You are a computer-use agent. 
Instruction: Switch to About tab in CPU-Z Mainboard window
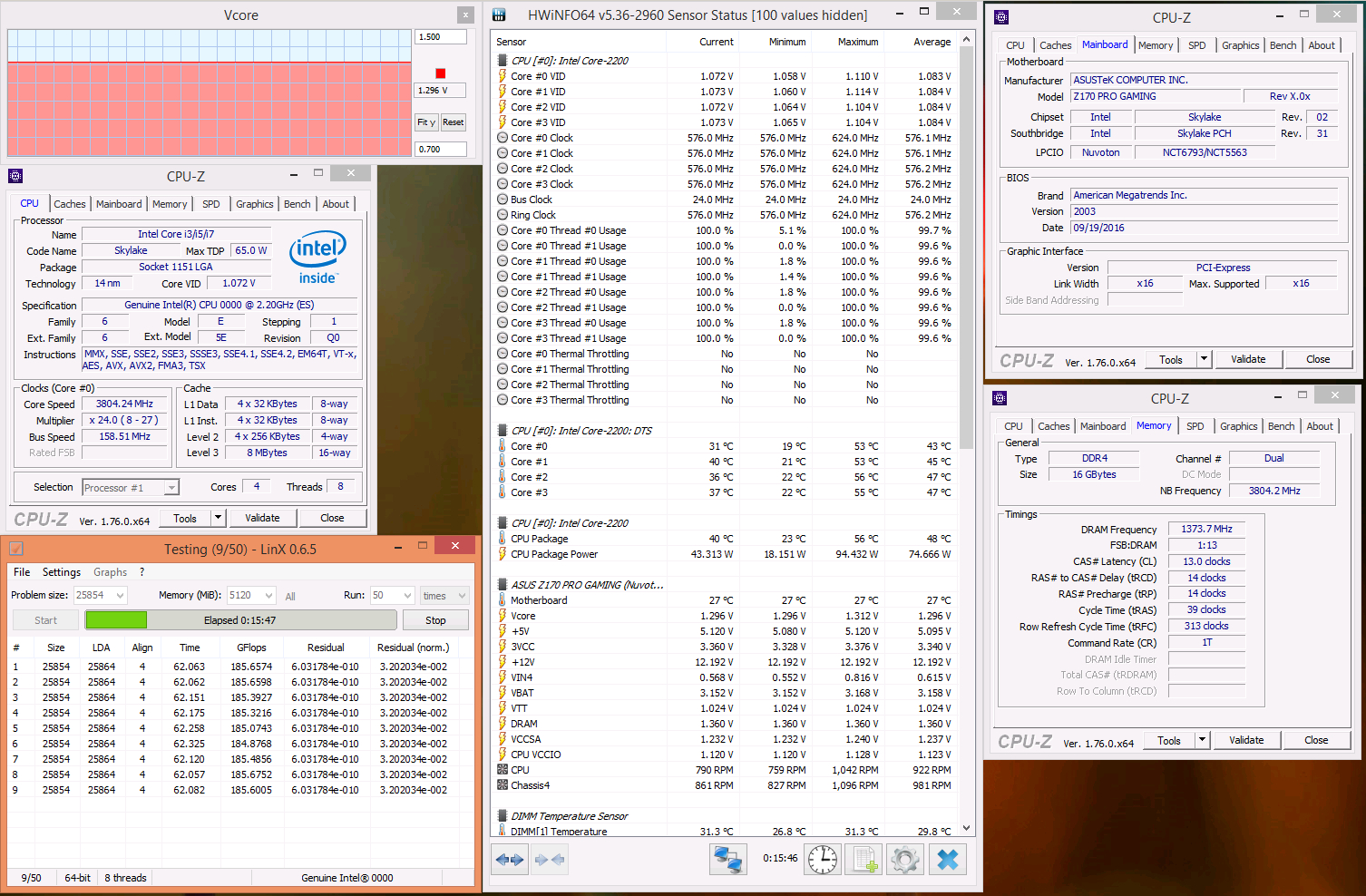point(1322,45)
